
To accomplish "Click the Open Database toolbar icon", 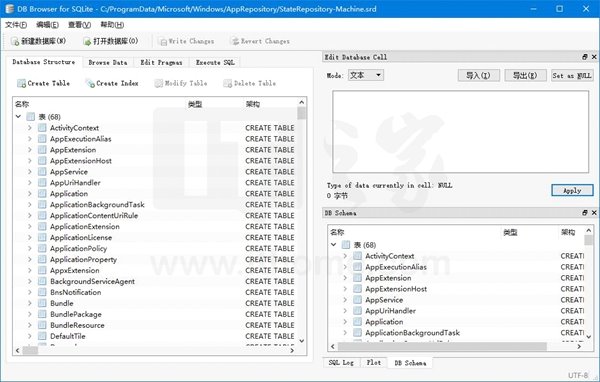I will coord(87,41).
